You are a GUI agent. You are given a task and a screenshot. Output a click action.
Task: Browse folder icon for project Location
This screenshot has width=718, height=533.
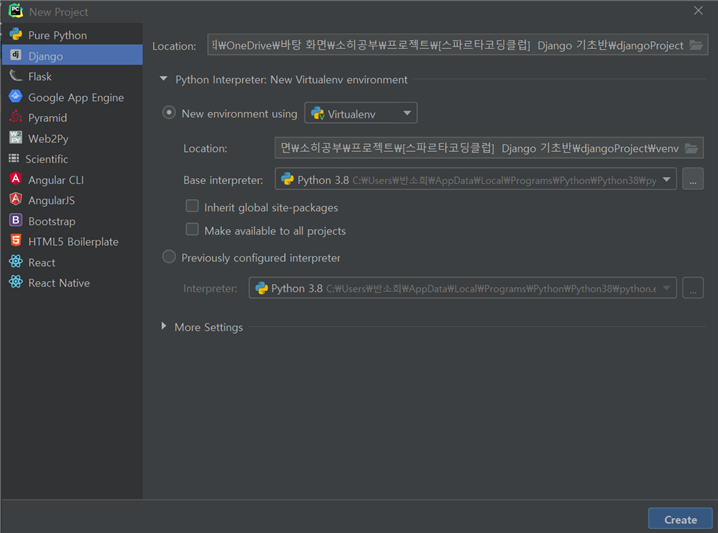tap(696, 45)
